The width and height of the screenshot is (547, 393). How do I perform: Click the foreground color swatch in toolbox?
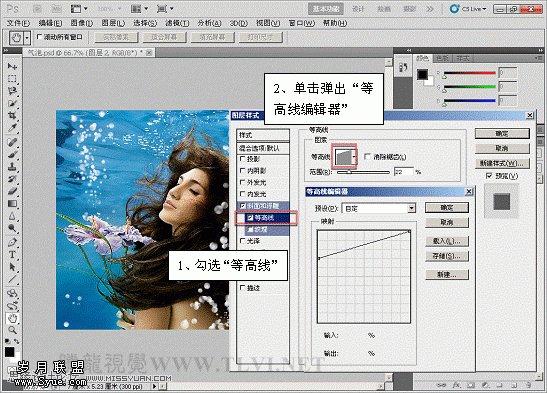(x=9, y=352)
